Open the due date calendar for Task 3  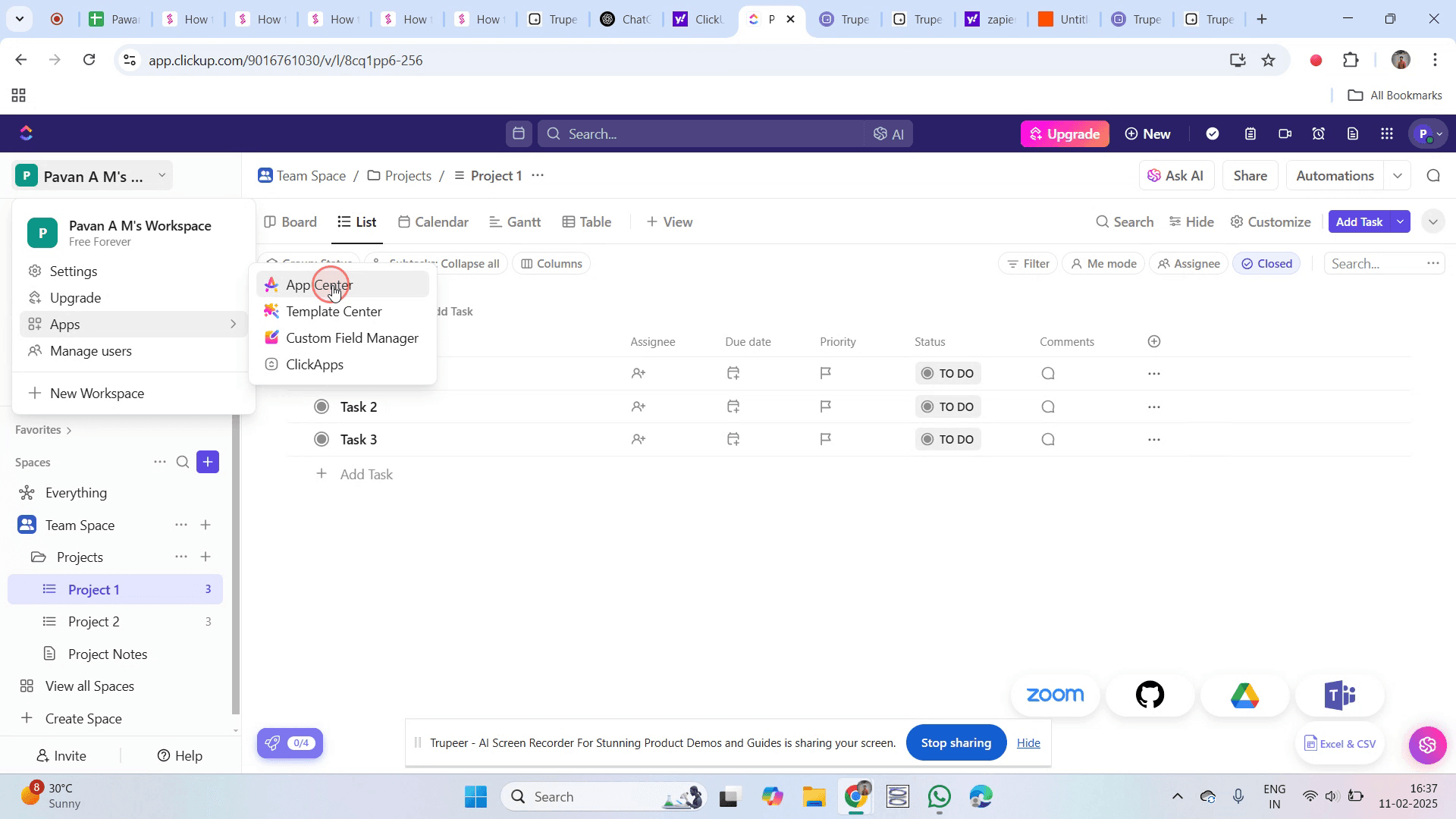pyautogui.click(x=733, y=439)
